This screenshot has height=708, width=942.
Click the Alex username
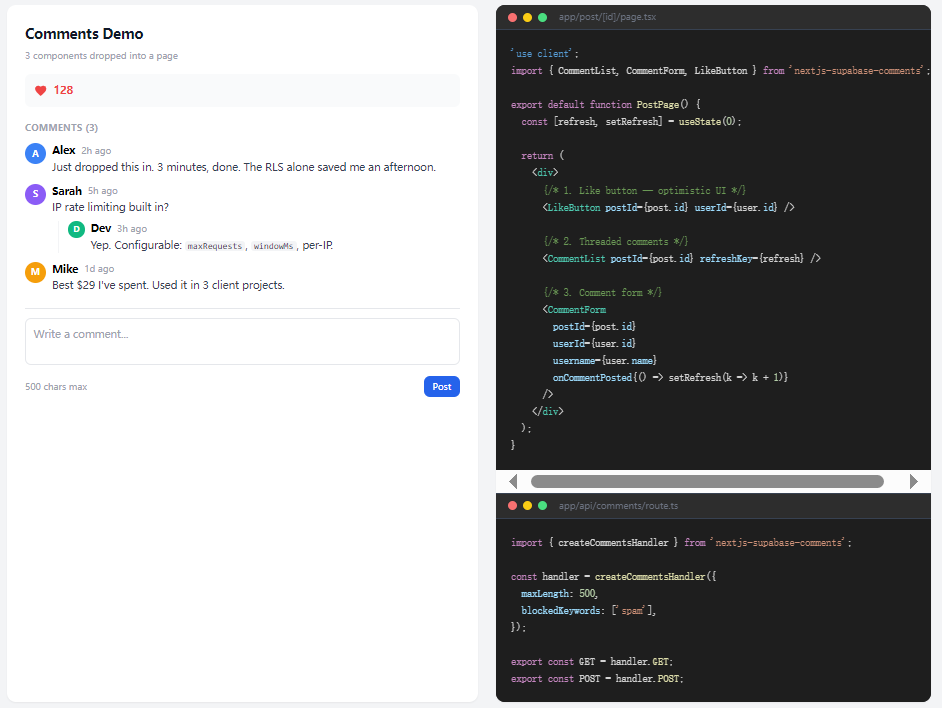64,150
